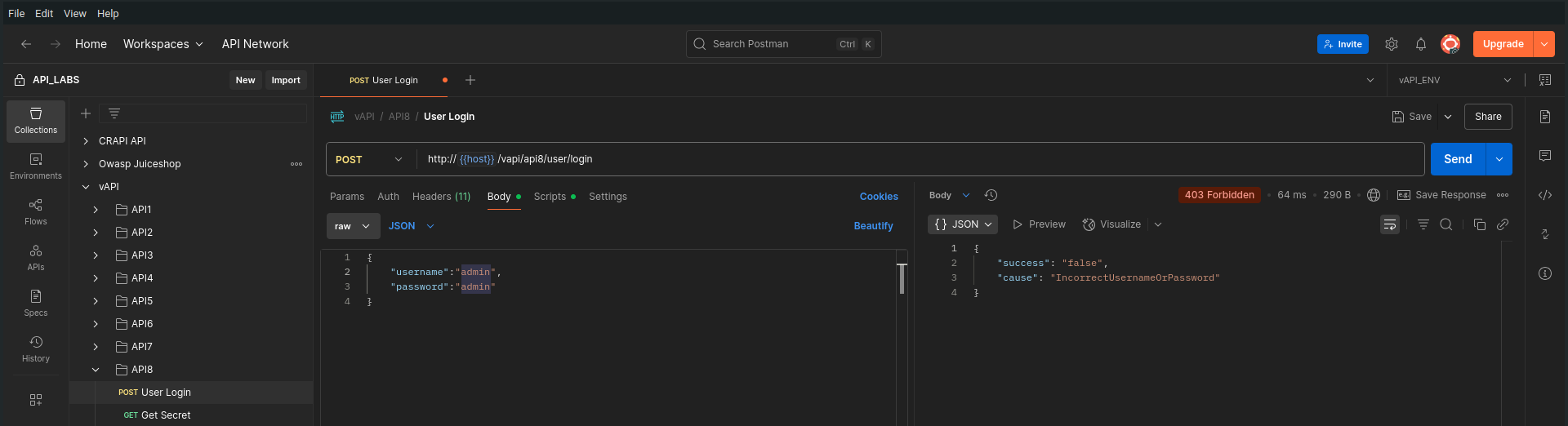
Task: Open the user avatar menu
Action: (x=1450, y=44)
